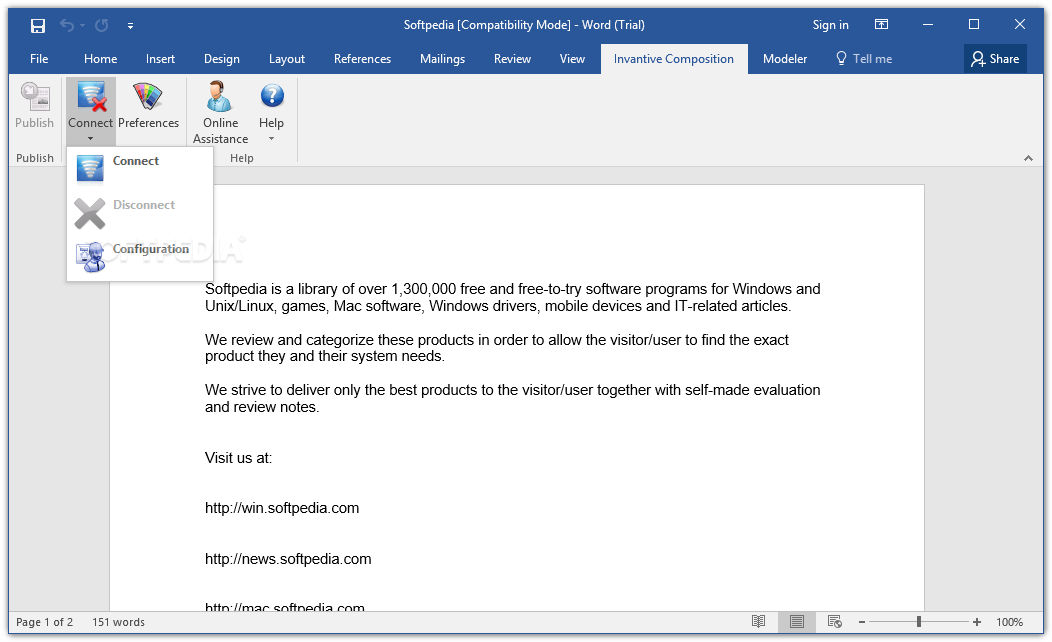Viewport: 1052px width, 642px height.
Task: Open the Undo history dropdown arrow
Action: point(83,25)
